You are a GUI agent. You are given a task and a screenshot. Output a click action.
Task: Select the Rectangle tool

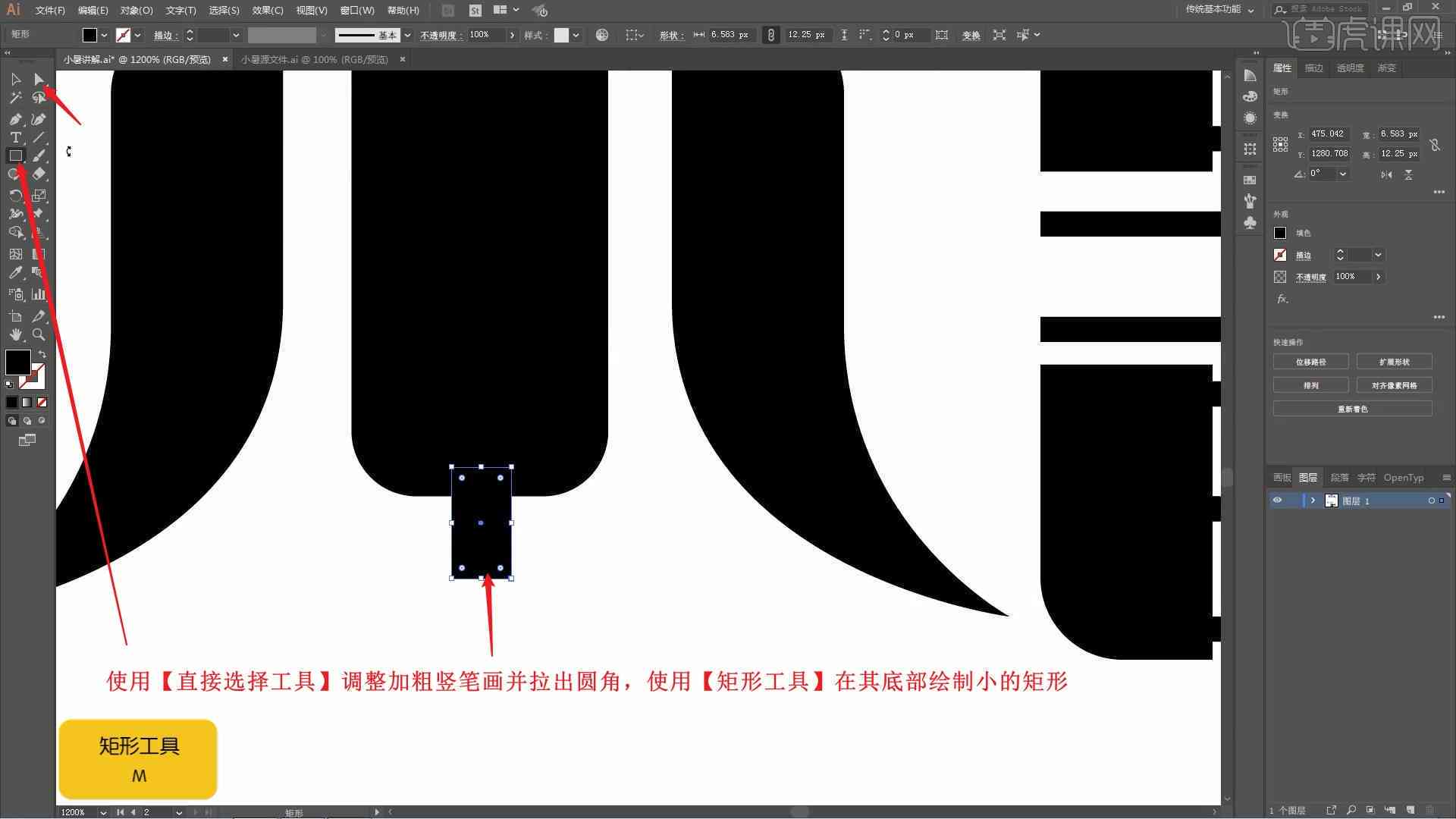coord(15,156)
